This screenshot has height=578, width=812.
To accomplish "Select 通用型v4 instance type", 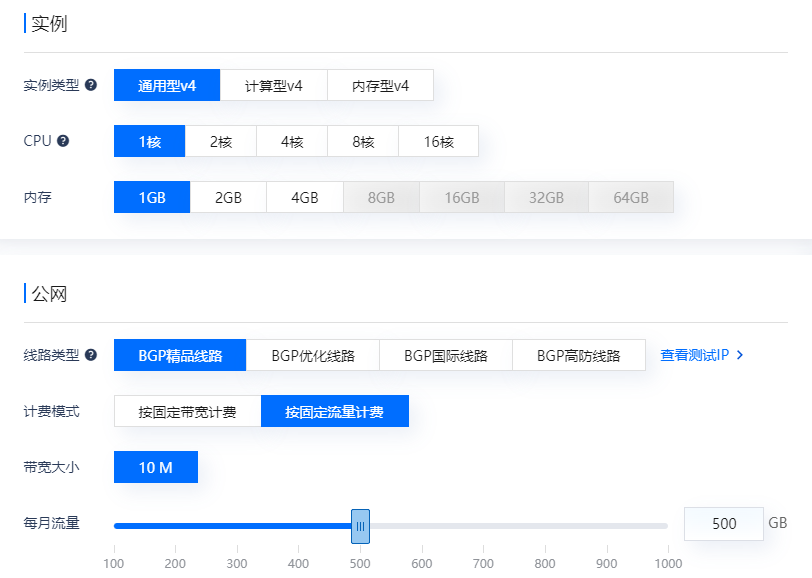I will coord(167,85).
